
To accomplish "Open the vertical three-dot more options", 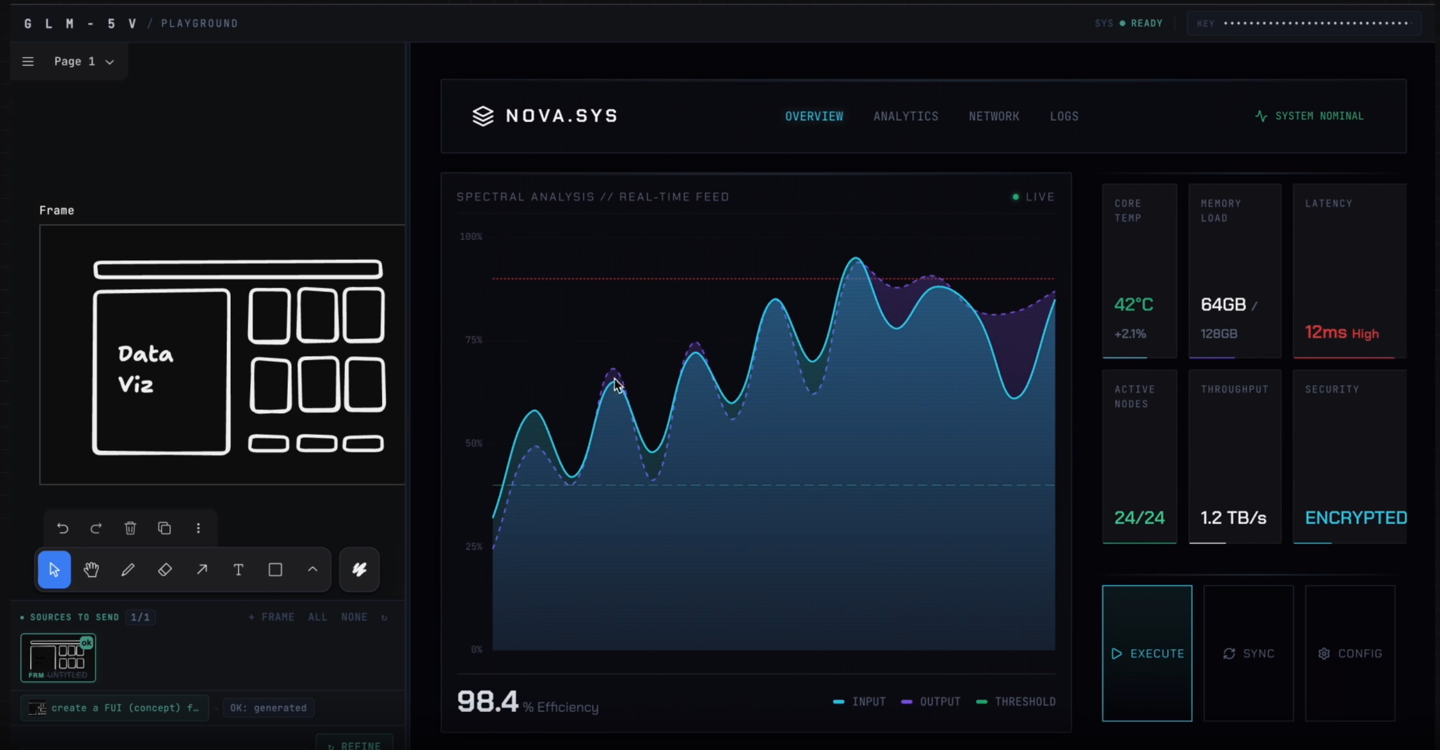I will [x=198, y=528].
